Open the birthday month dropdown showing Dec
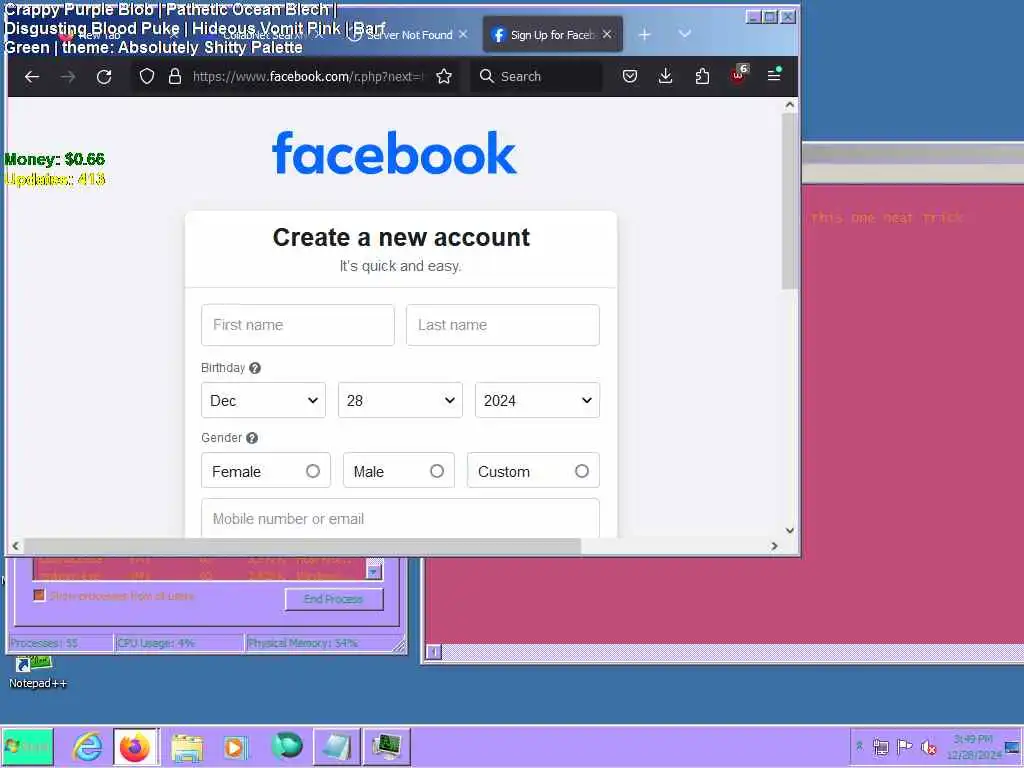The image size is (1024, 768). pyautogui.click(x=263, y=400)
